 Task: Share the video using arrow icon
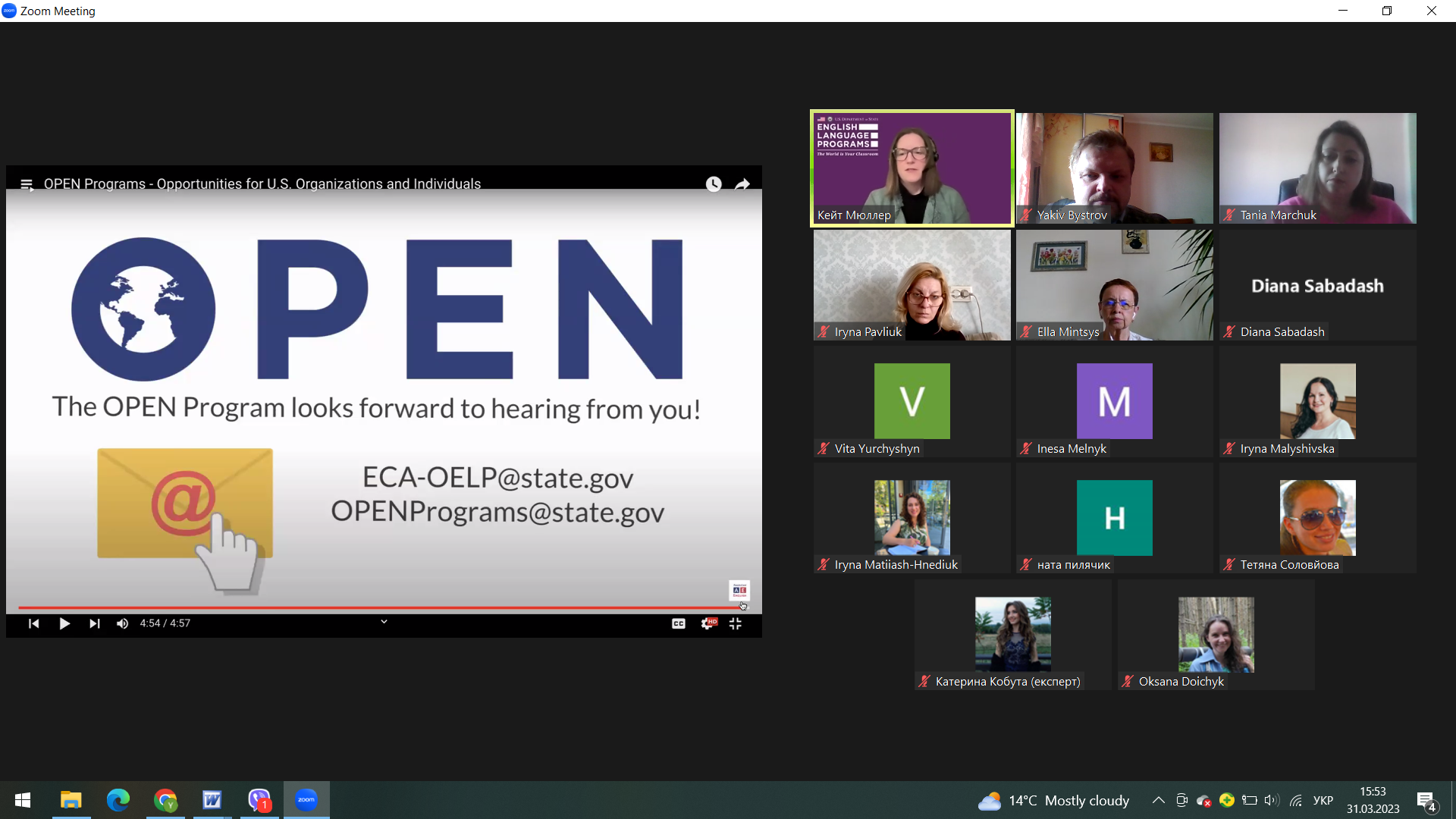(x=742, y=184)
